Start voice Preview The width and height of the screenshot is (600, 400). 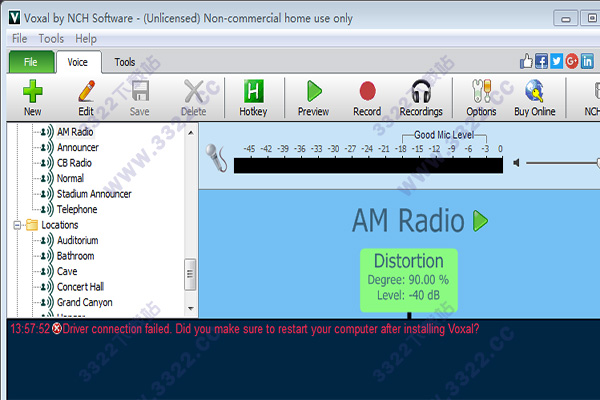(313, 98)
